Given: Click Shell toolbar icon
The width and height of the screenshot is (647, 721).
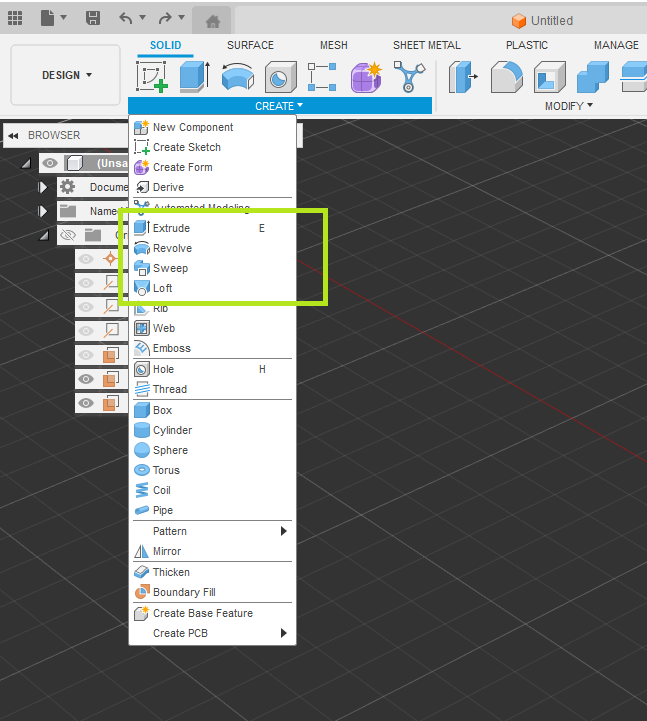Looking at the screenshot, I should pos(550,77).
